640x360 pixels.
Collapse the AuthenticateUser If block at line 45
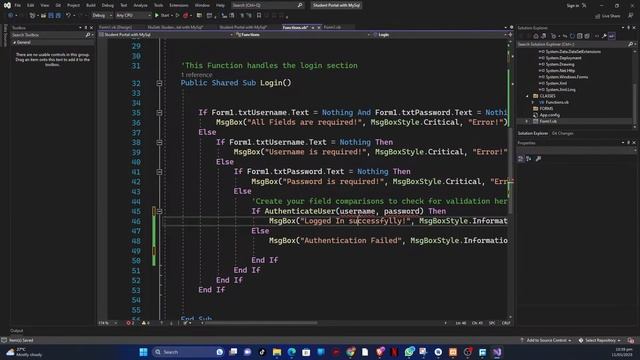click(159, 211)
